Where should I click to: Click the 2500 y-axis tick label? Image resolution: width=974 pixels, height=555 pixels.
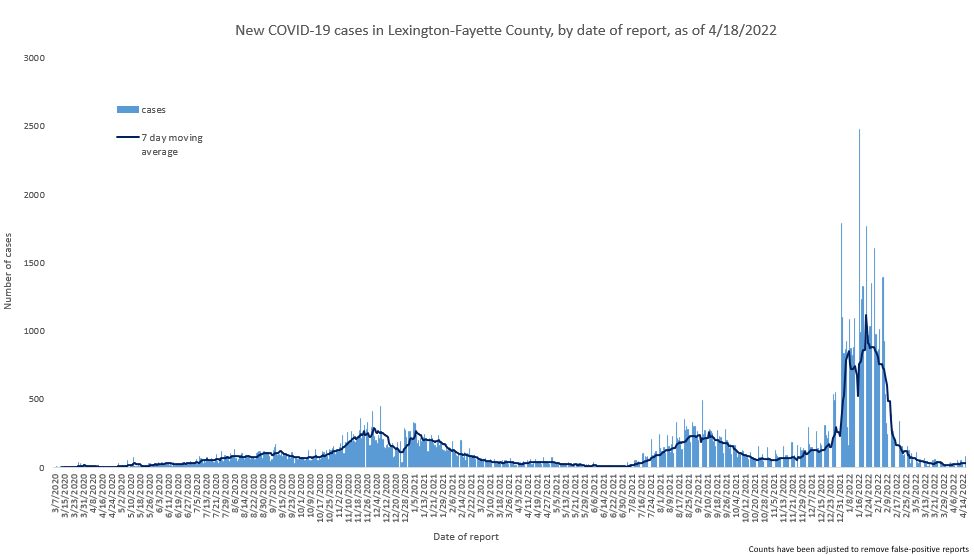(x=35, y=127)
